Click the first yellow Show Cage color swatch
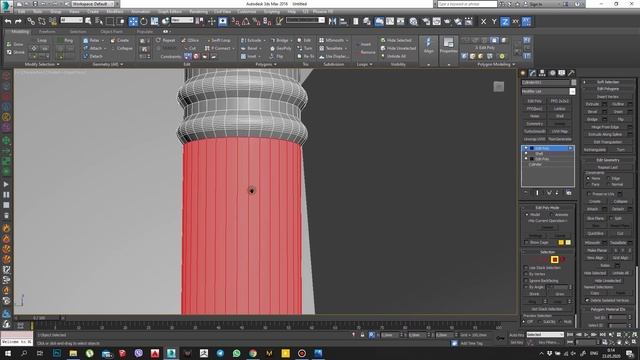The width and height of the screenshot is (640, 360). pyautogui.click(x=561, y=242)
